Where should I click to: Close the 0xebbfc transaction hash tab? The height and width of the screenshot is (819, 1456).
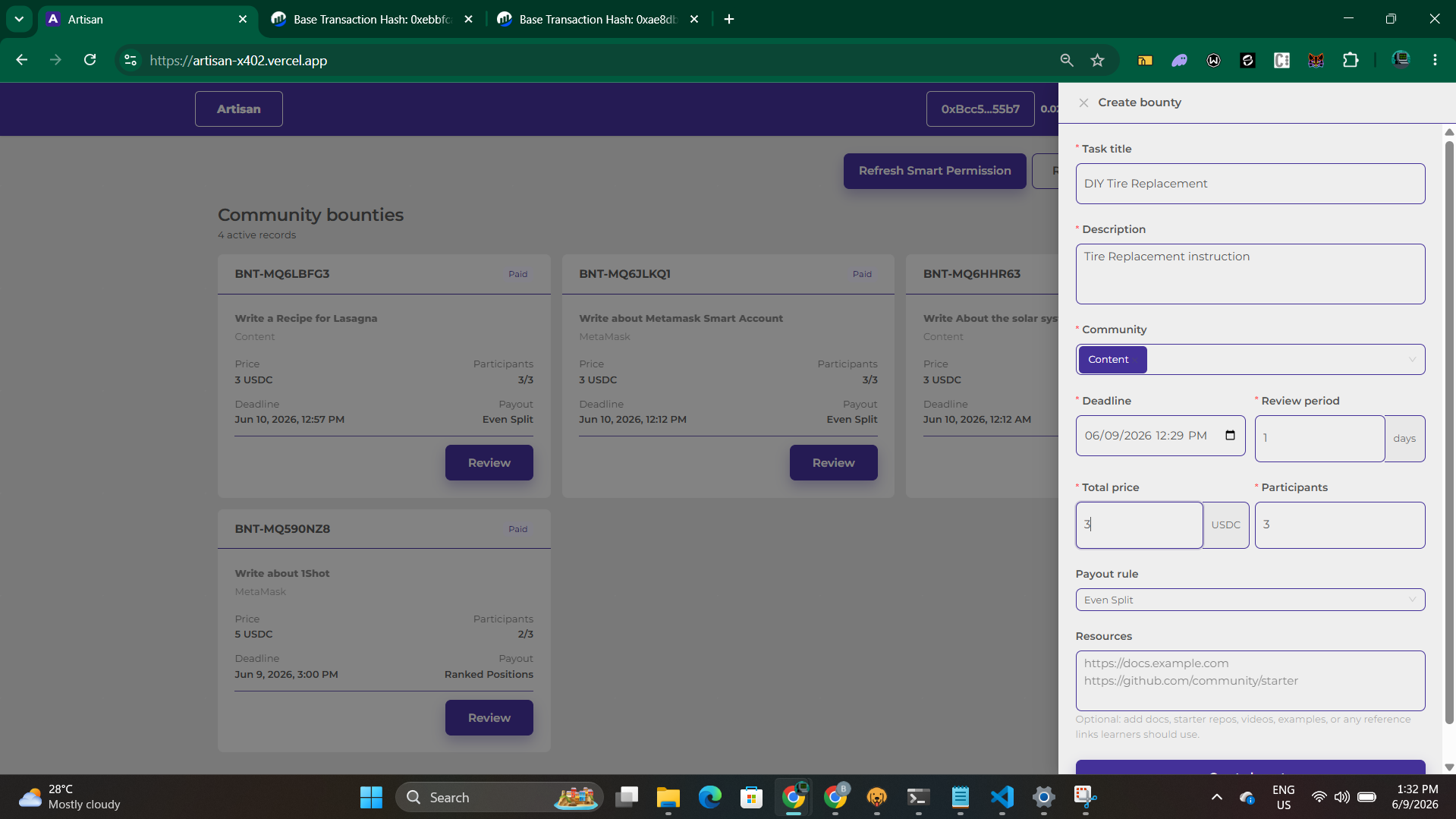tap(468, 19)
